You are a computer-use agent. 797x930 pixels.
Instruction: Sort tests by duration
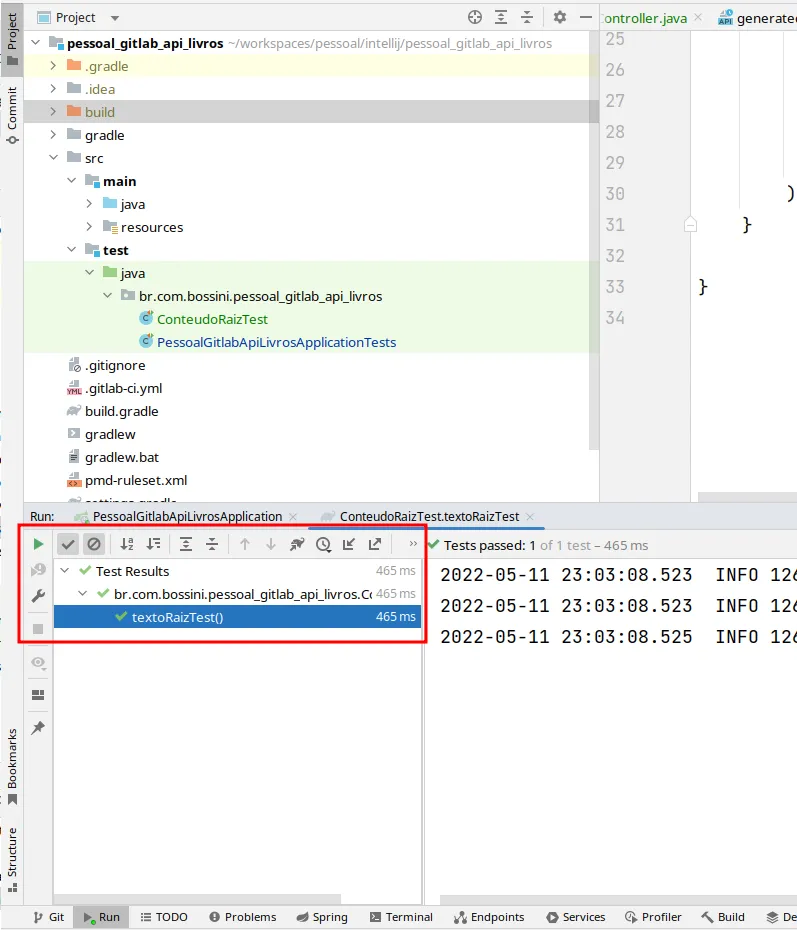(153, 544)
